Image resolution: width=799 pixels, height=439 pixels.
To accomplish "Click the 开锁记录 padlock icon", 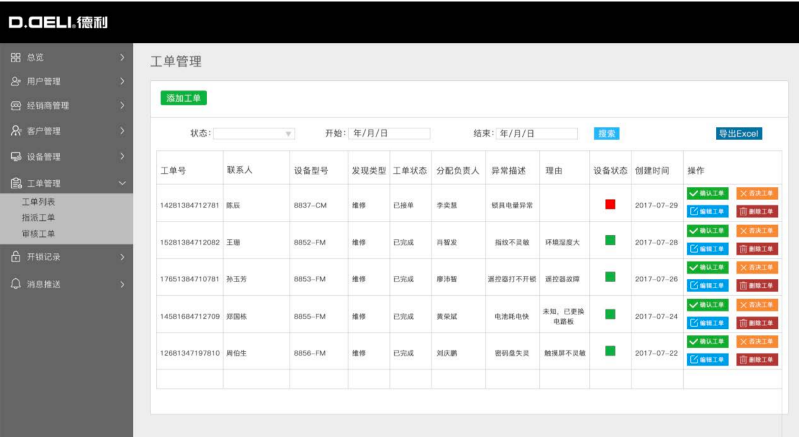I will [16, 256].
